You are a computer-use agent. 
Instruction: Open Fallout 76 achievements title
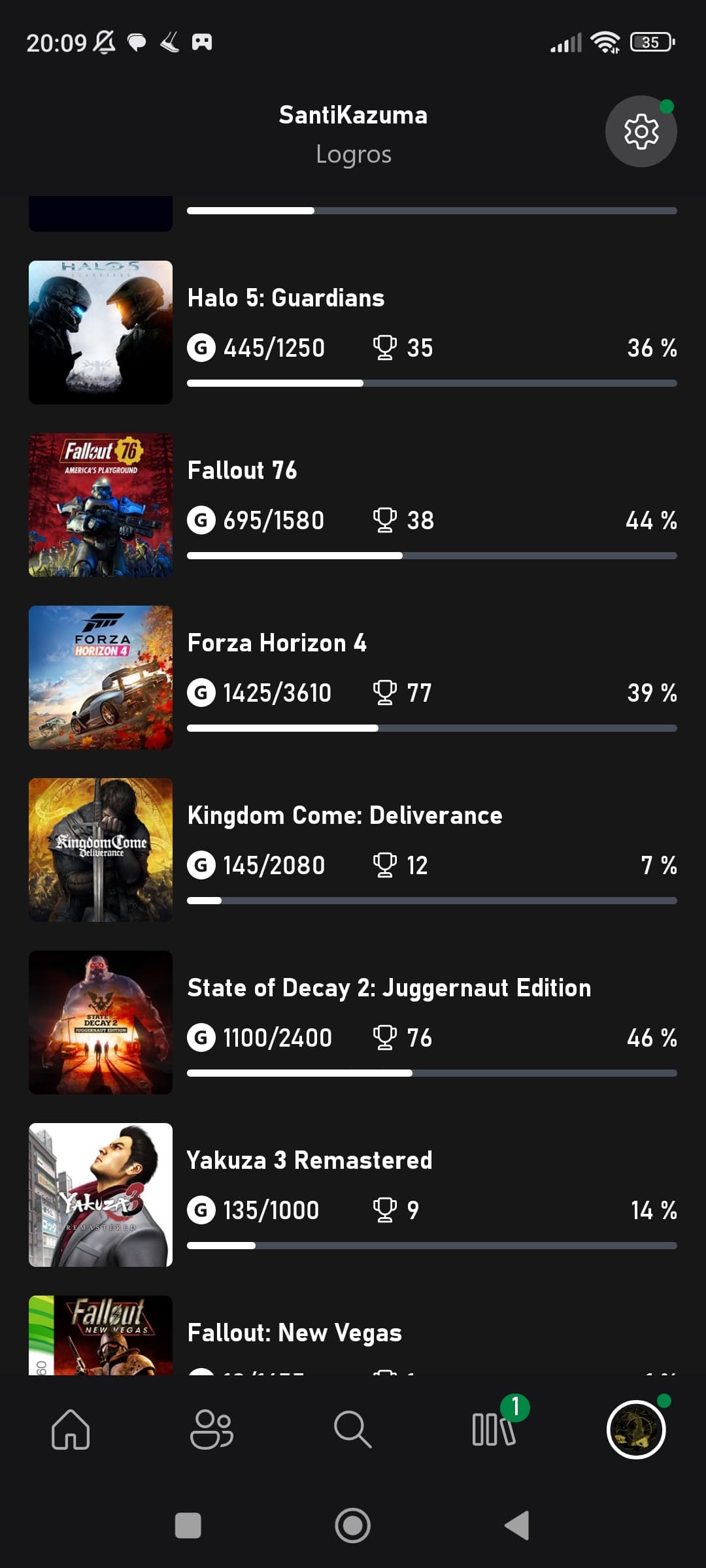click(242, 470)
